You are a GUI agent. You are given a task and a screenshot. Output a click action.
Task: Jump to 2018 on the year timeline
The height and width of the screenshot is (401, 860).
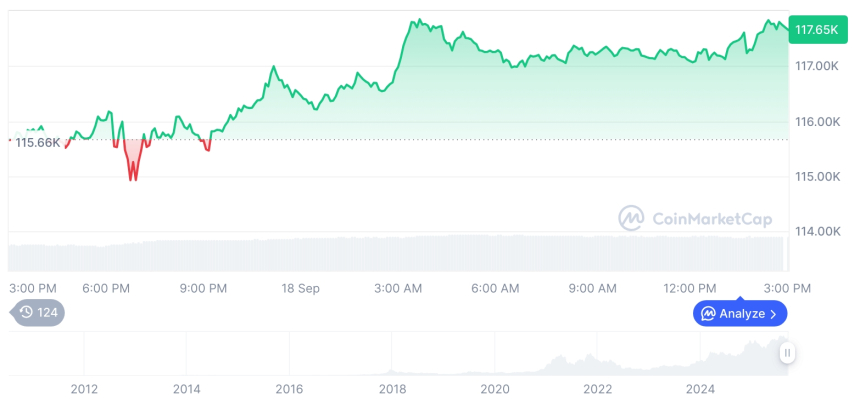(x=392, y=388)
